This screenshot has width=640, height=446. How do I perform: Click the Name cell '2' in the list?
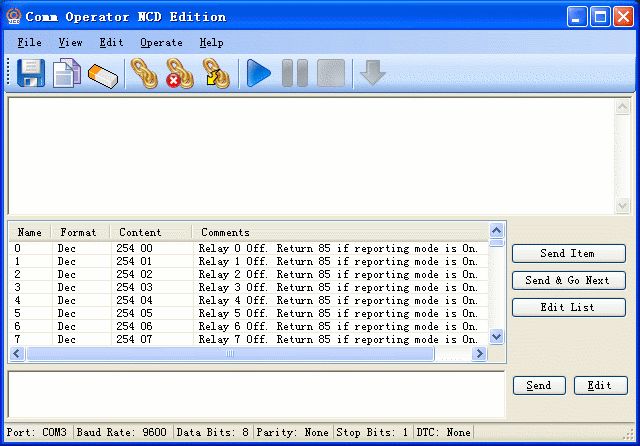pos(18,275)
